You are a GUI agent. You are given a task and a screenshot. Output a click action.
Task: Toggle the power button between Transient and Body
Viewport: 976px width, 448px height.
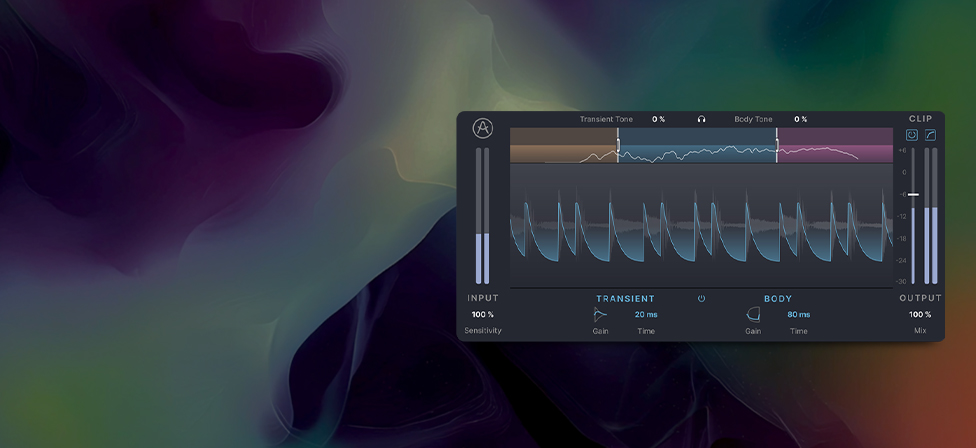tap(702, 298)
